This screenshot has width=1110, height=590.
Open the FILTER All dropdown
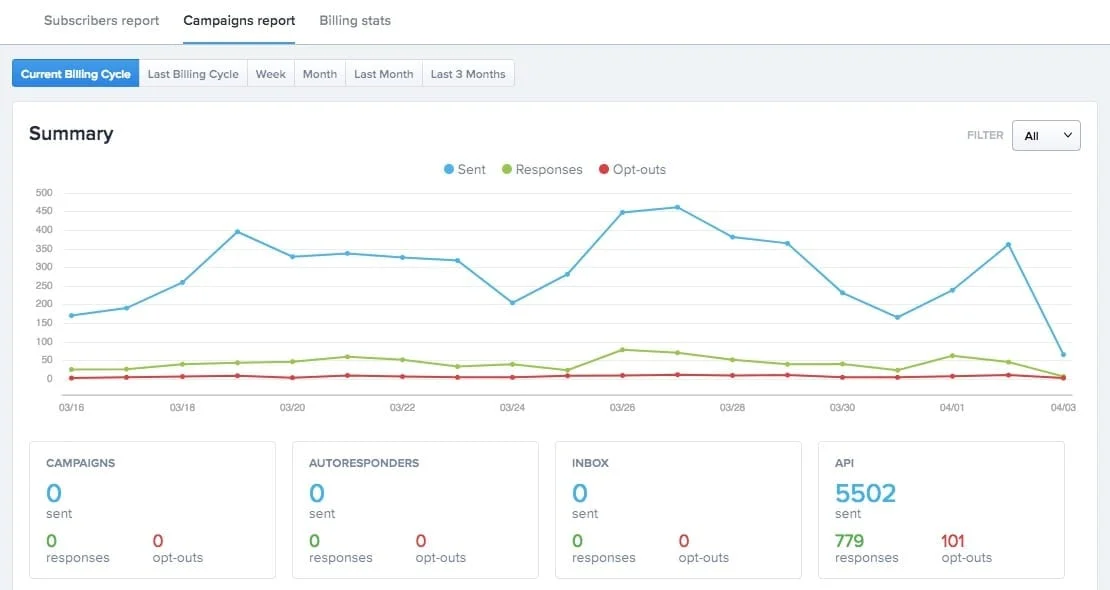pyautogui.click(x=1046, y=135)
